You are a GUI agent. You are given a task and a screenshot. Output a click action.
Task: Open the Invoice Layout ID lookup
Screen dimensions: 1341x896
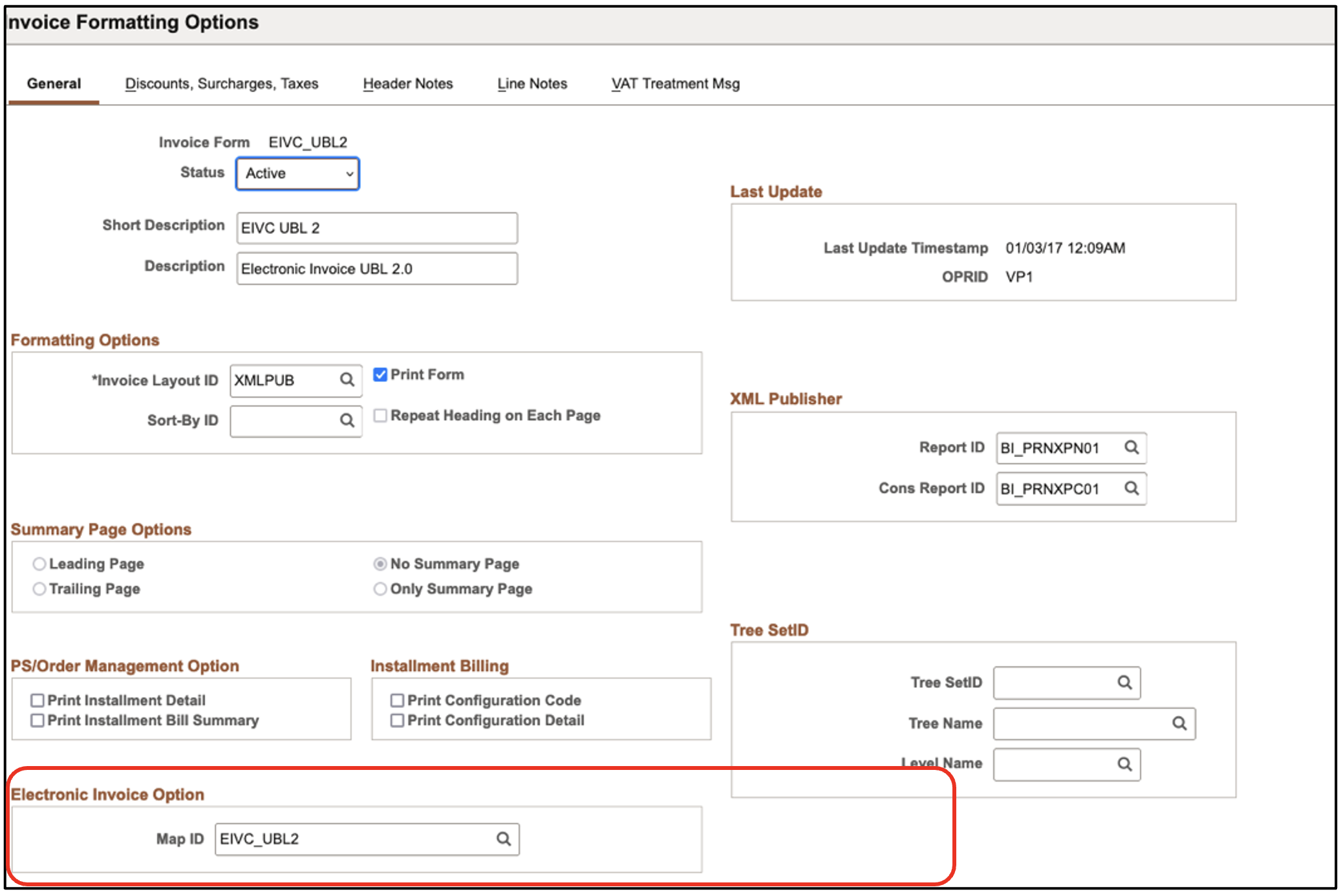pos(348,380)
